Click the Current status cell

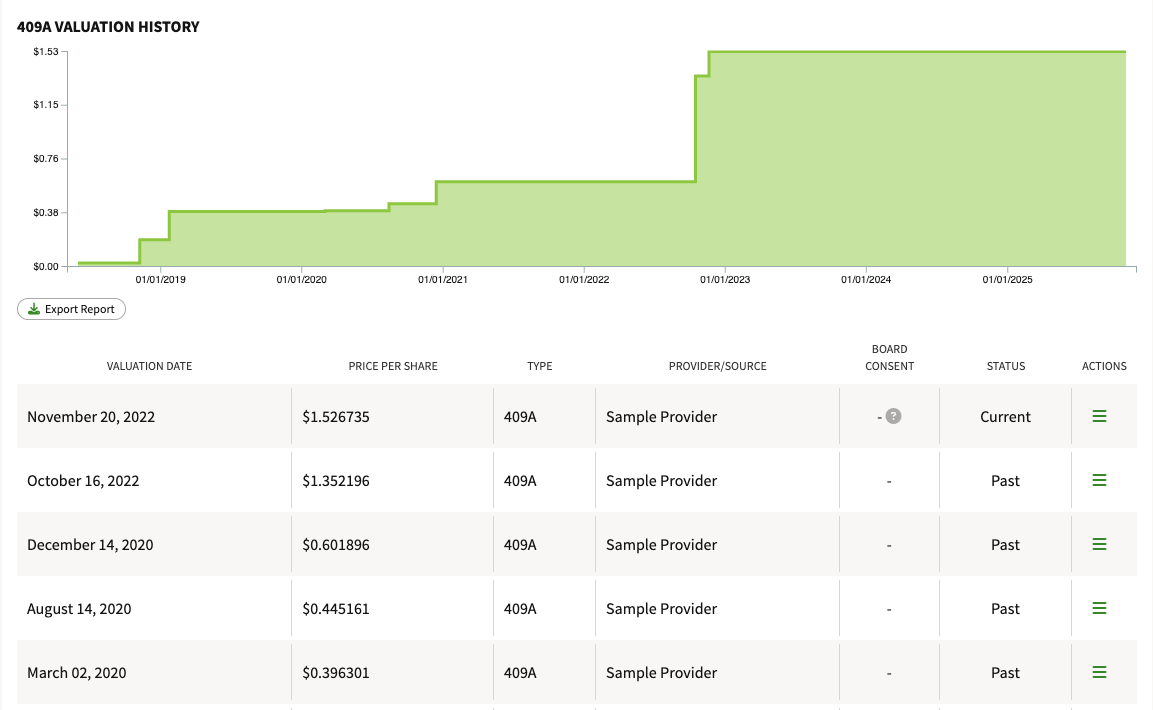click(1005, 417)
